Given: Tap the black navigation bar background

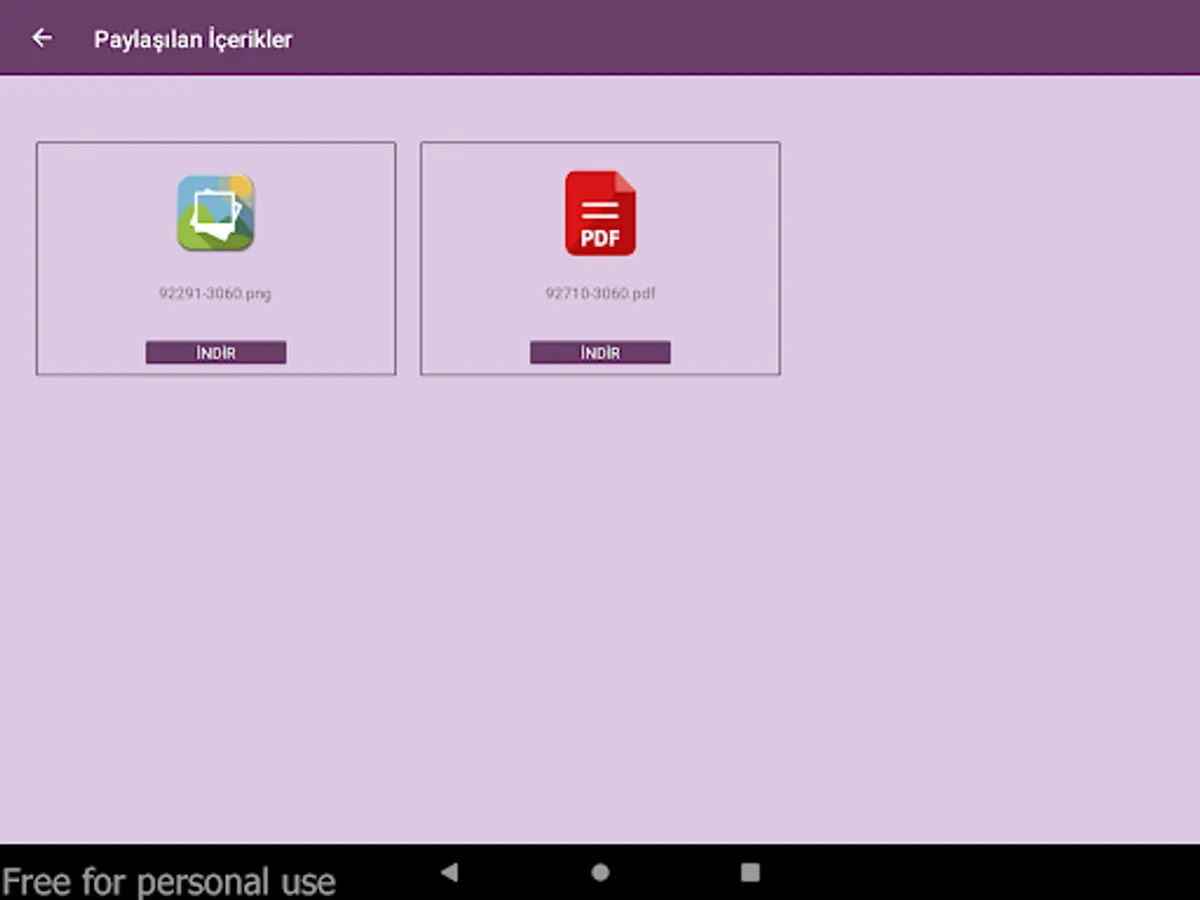Looking at the screenshot, I should tap(950, 872).
